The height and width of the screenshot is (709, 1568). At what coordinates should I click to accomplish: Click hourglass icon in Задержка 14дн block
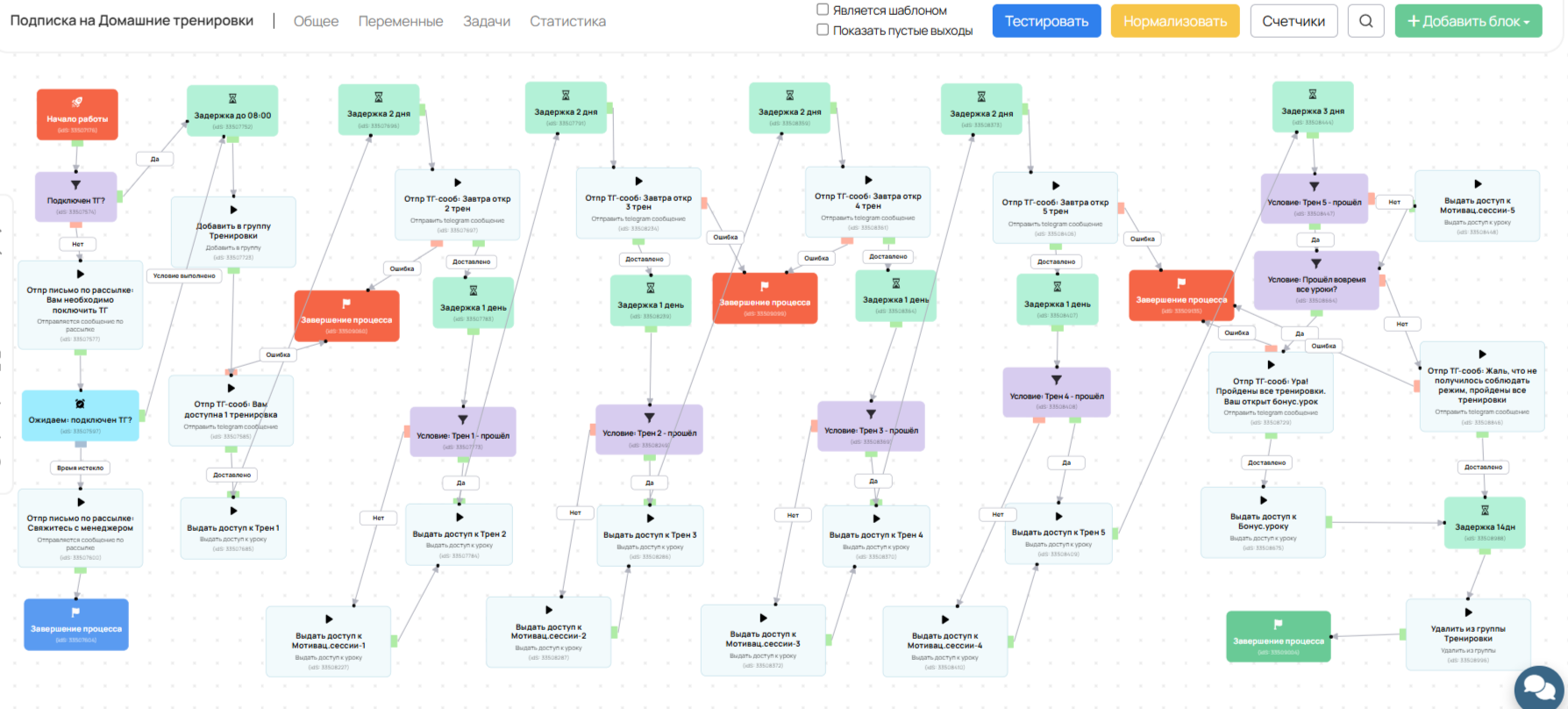pyautogui.click(x=1484, y=510)
